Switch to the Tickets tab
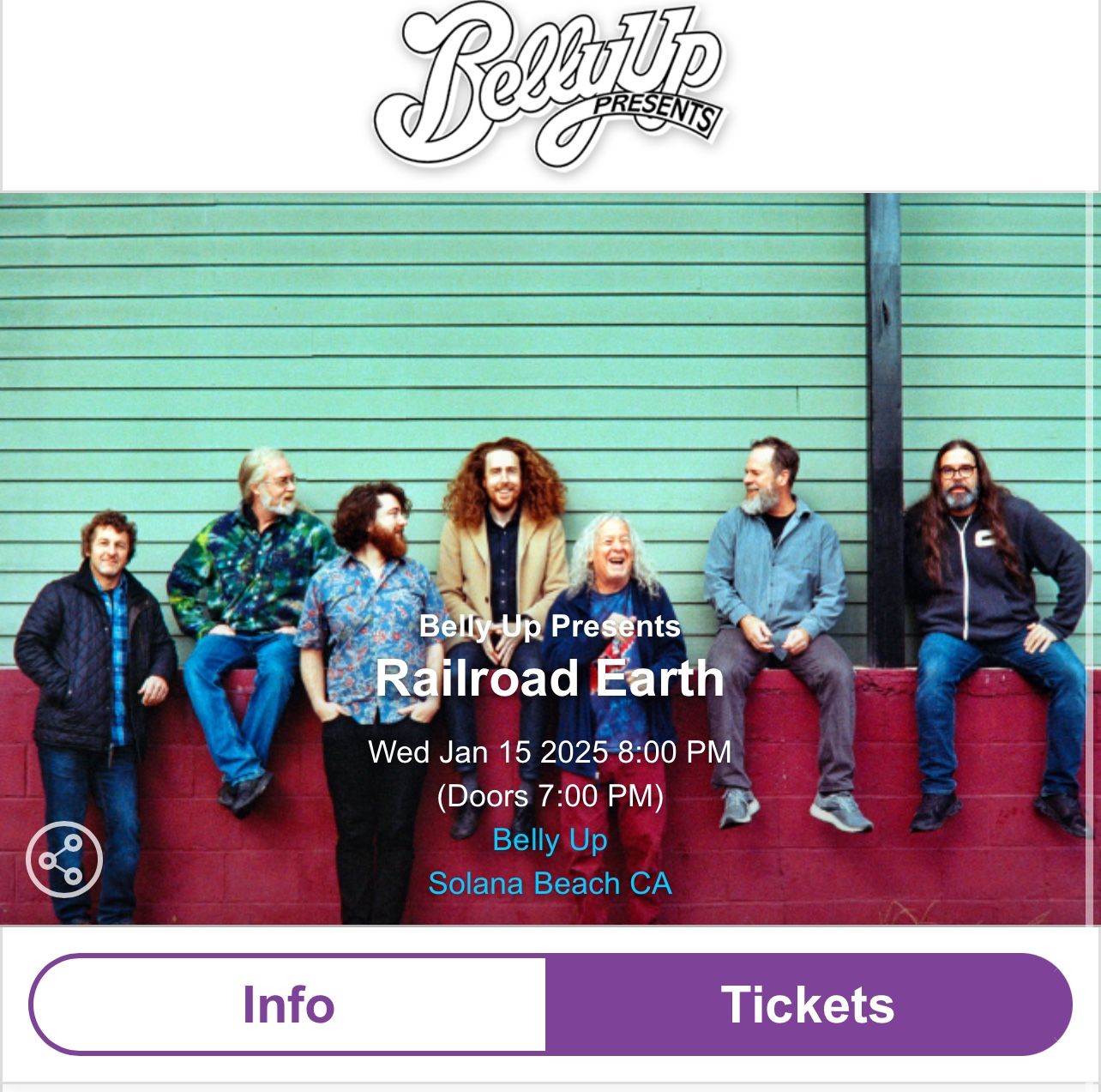Image resolution: width=1101 pixels, height=1092 pixels. [x=809, y=1005]
